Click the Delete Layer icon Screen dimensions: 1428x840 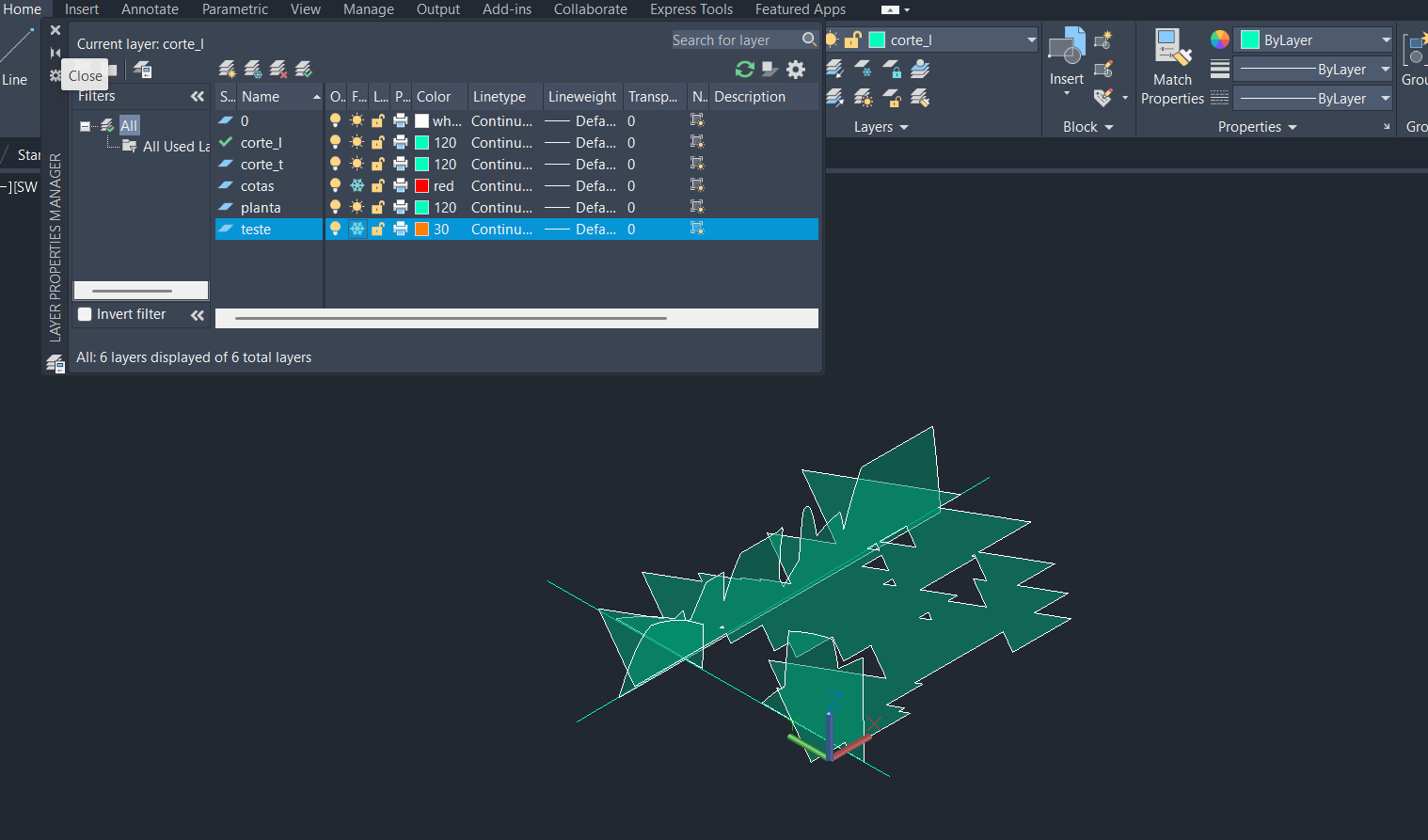point(278,69)
